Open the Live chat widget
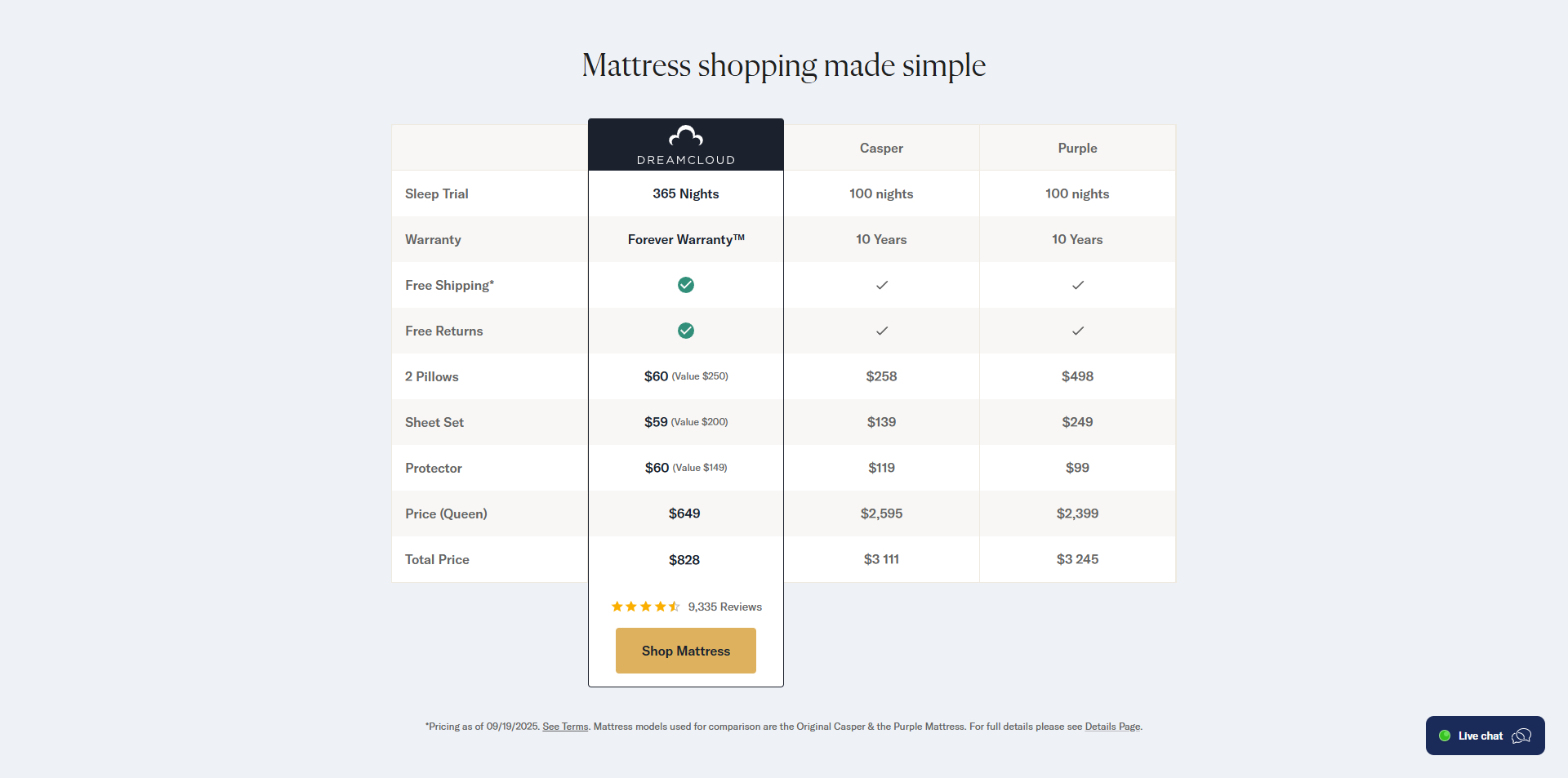 click(x=1484, y=735)
